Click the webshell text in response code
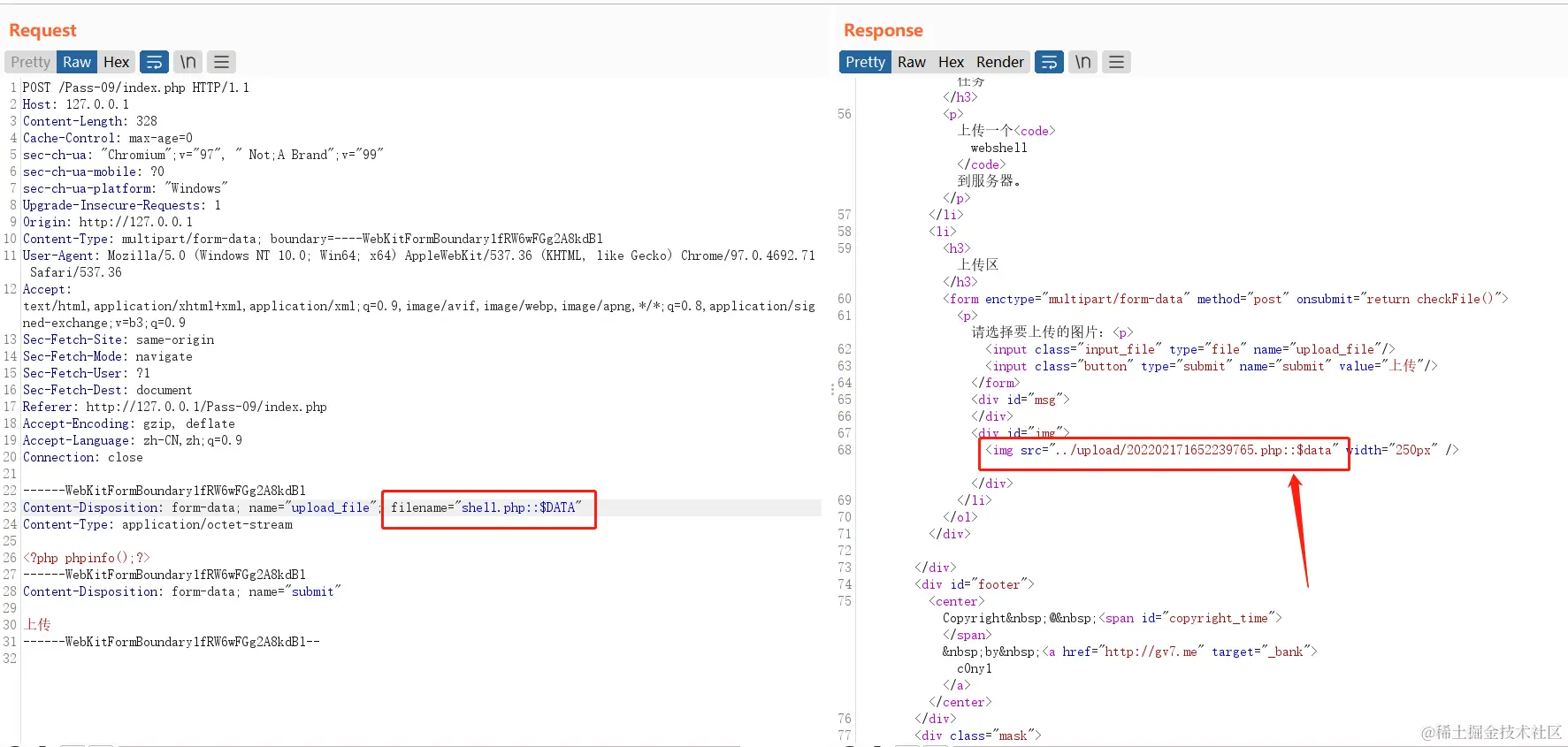Viewport: 1568px width, 747px height. coord(999,148)
